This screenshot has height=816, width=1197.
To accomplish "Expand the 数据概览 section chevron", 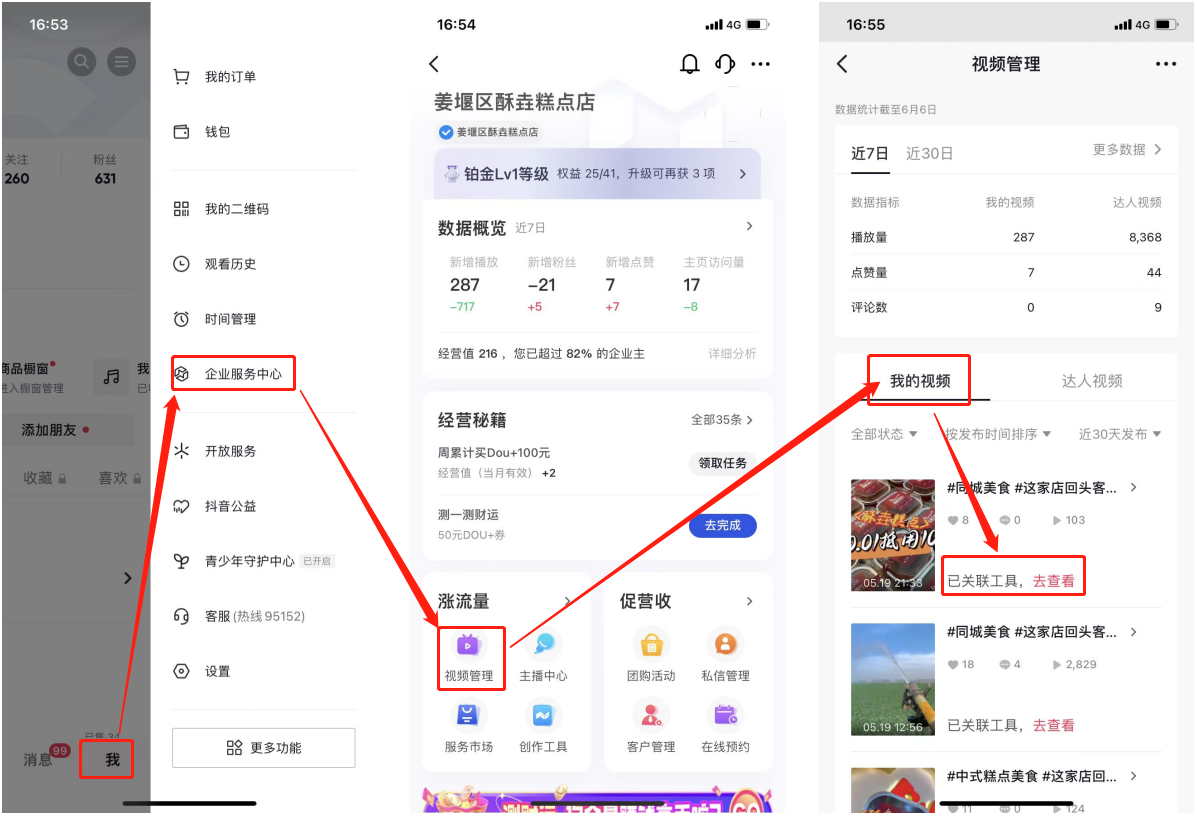I will point(750,226).
